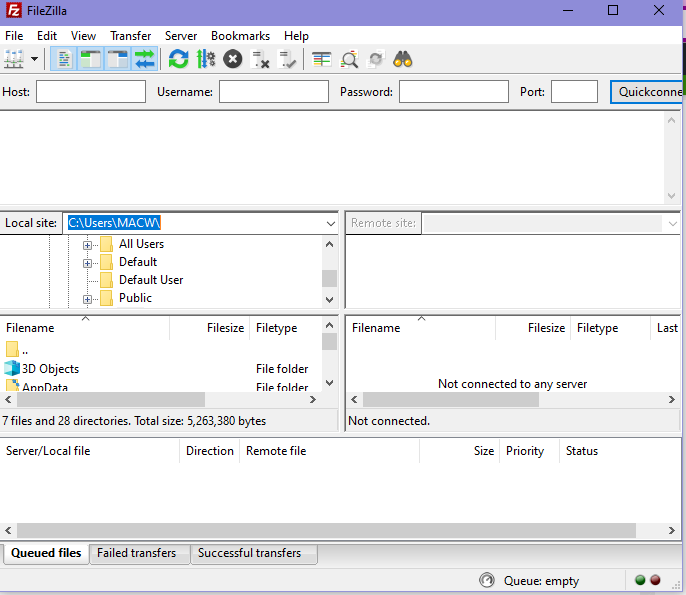The height and width of the screenshot is (595, 686).
Task: Open the directory listing filters dialog
Action: [322, 59]
